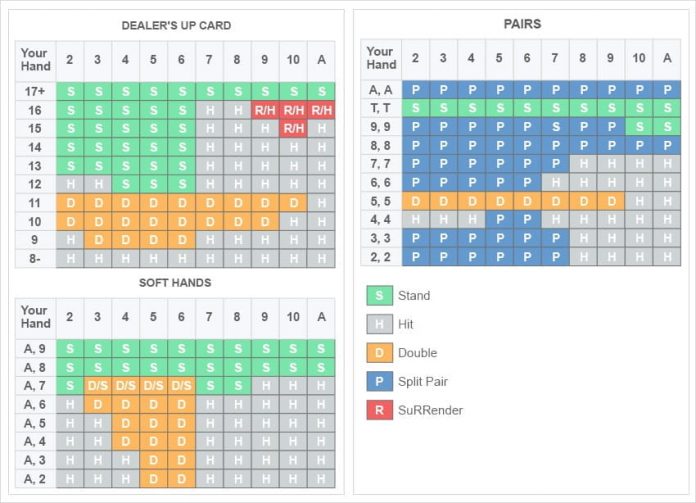
Task: Select the R/H cell in hand 15 row
Action: click(x=293, y=128)
